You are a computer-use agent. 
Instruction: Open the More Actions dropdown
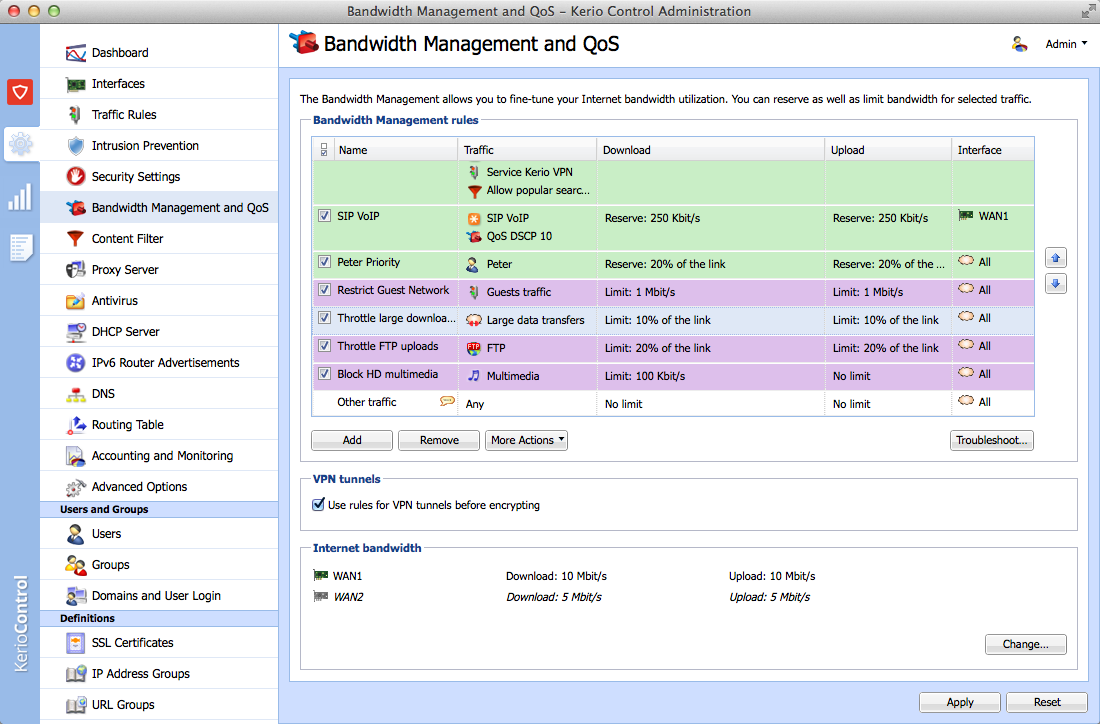tap(526, 440)
